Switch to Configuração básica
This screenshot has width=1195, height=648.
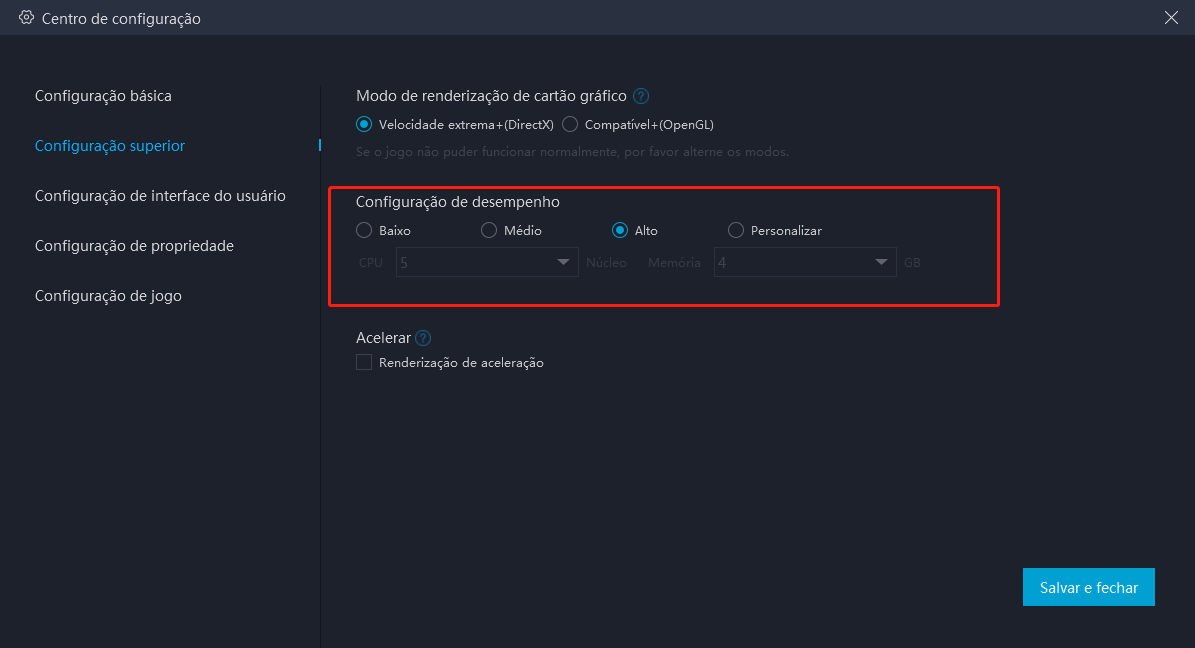[104, 95]
